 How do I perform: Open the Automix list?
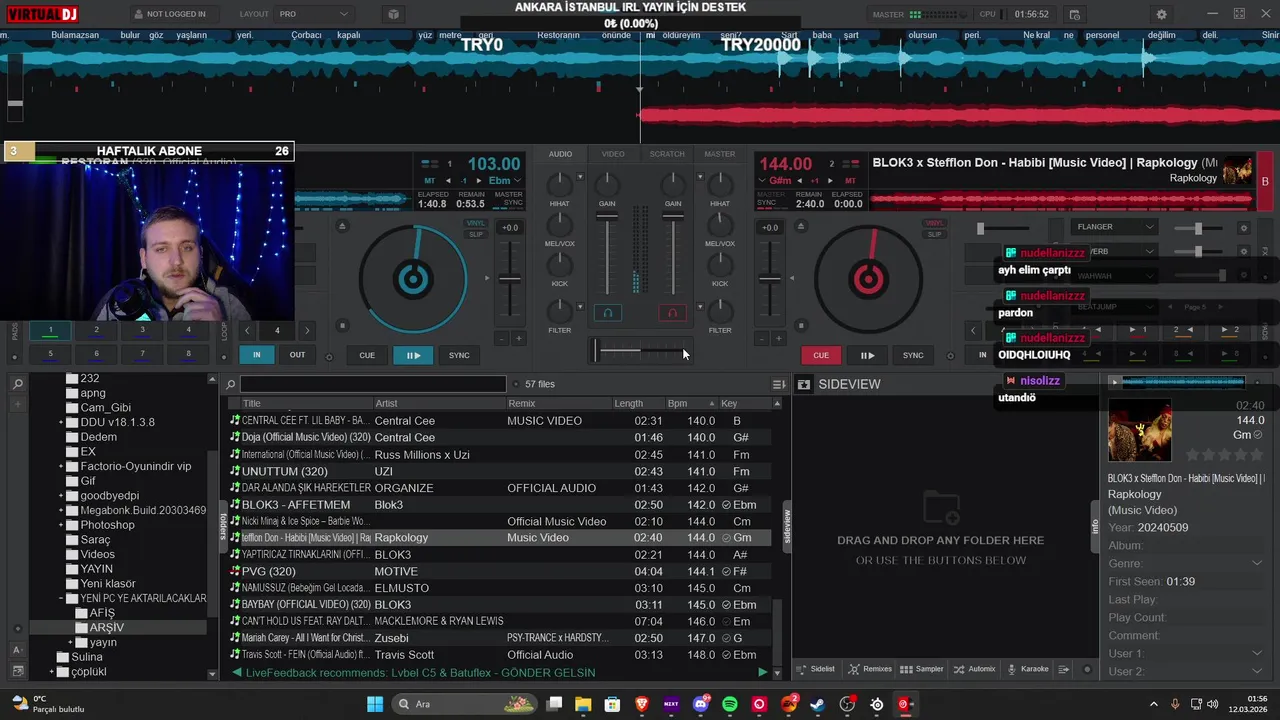(975, 669)
